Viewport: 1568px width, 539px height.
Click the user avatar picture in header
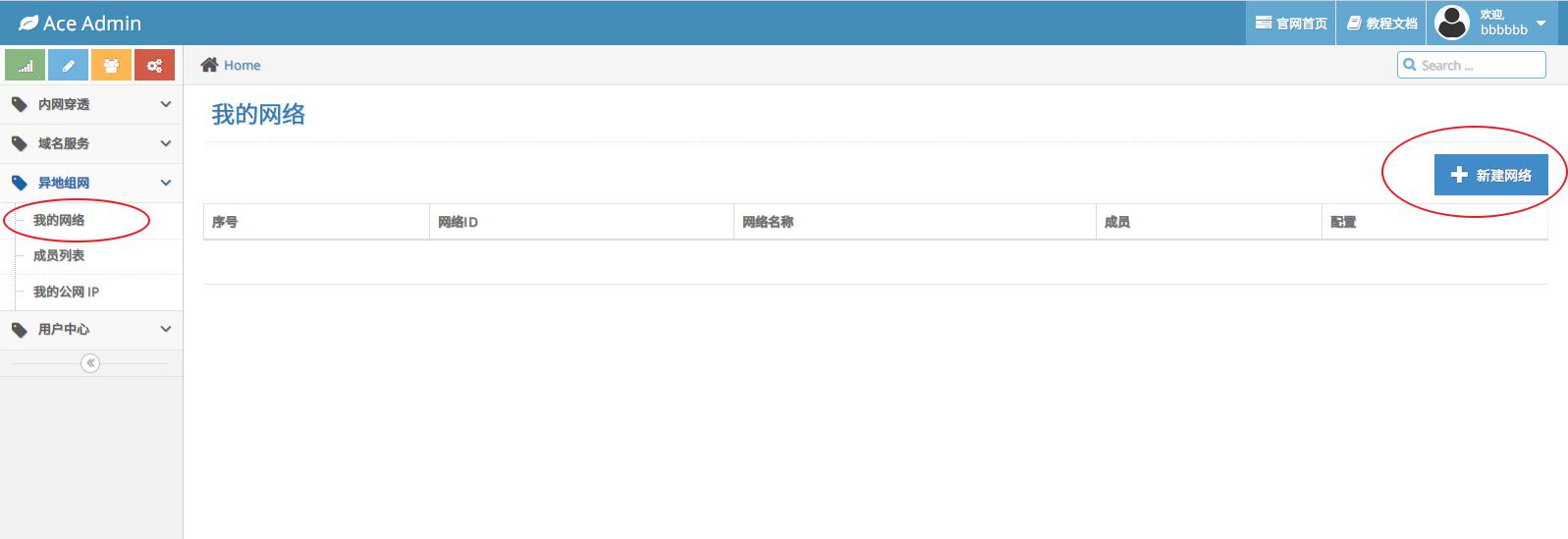coord(1452,23)
